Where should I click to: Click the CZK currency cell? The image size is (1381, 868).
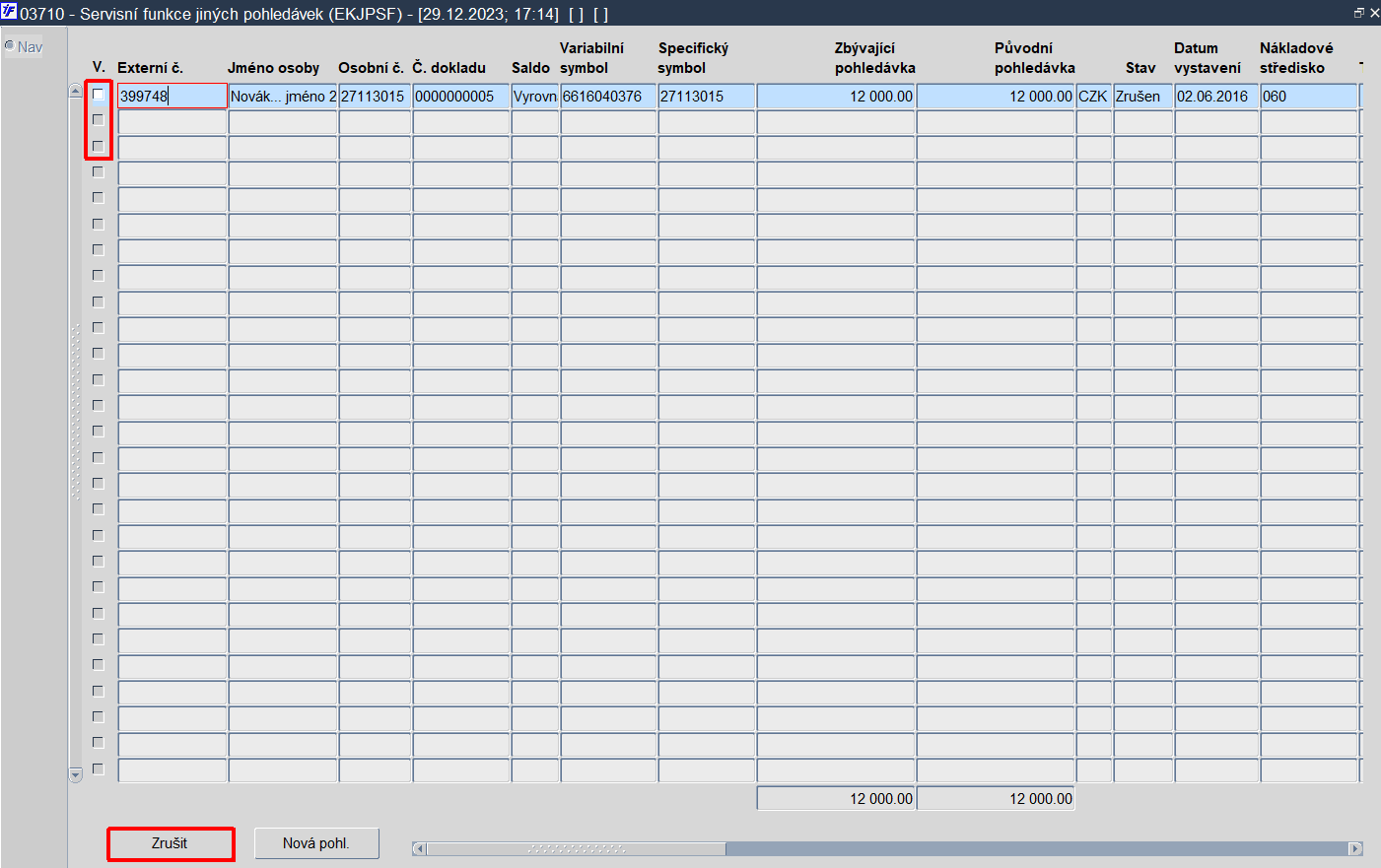tap(1093, 97)
